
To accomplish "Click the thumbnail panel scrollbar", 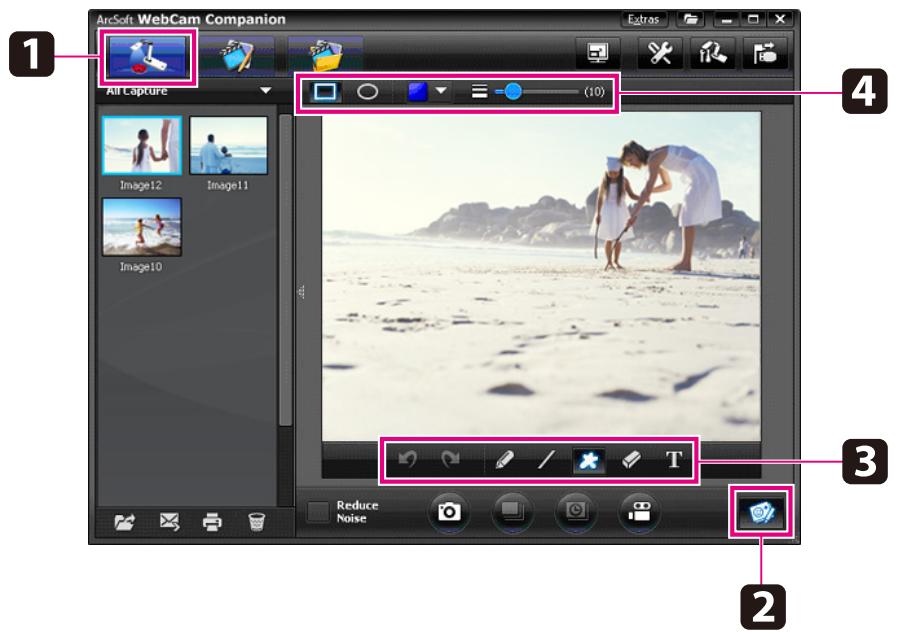I will point(285,270).
